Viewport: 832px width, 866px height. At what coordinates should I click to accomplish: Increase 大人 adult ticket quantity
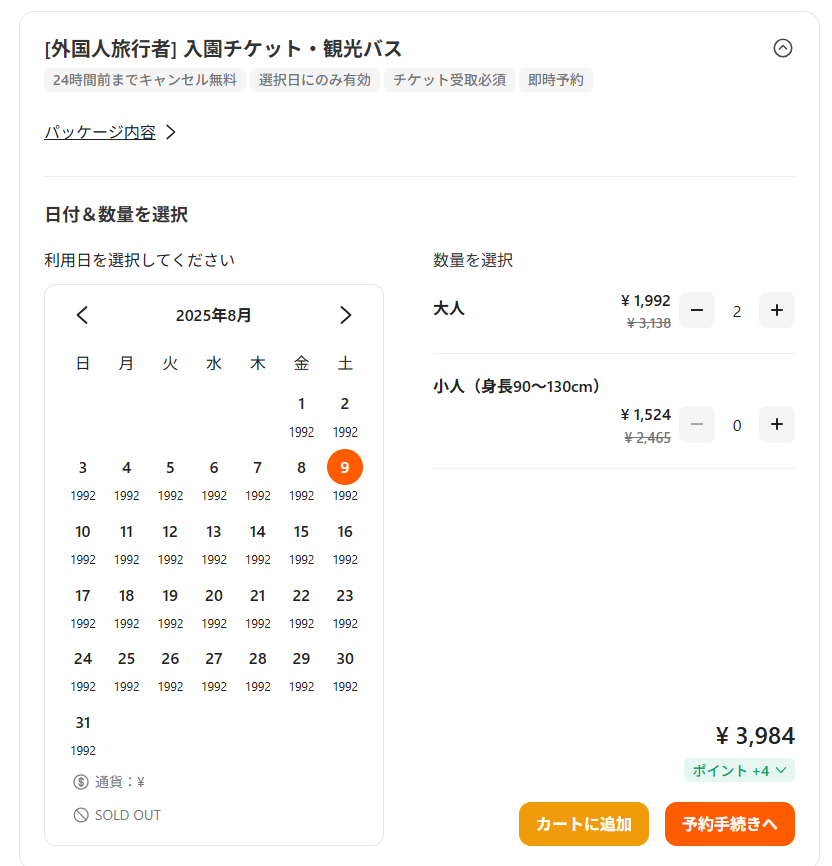[777, 310]
